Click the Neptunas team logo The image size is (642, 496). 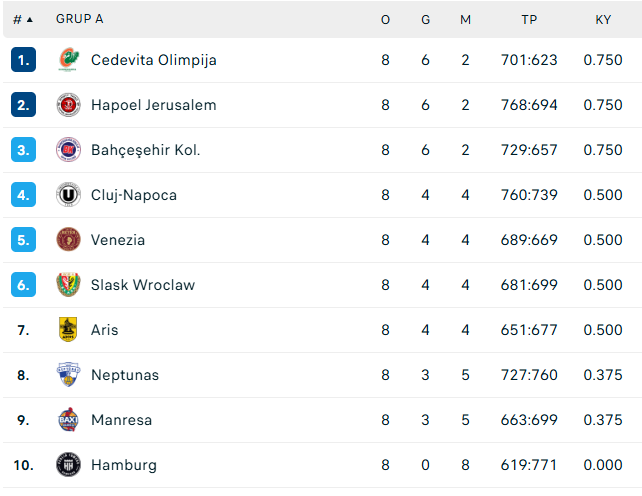pyautogui.click(x=68, y=375)
